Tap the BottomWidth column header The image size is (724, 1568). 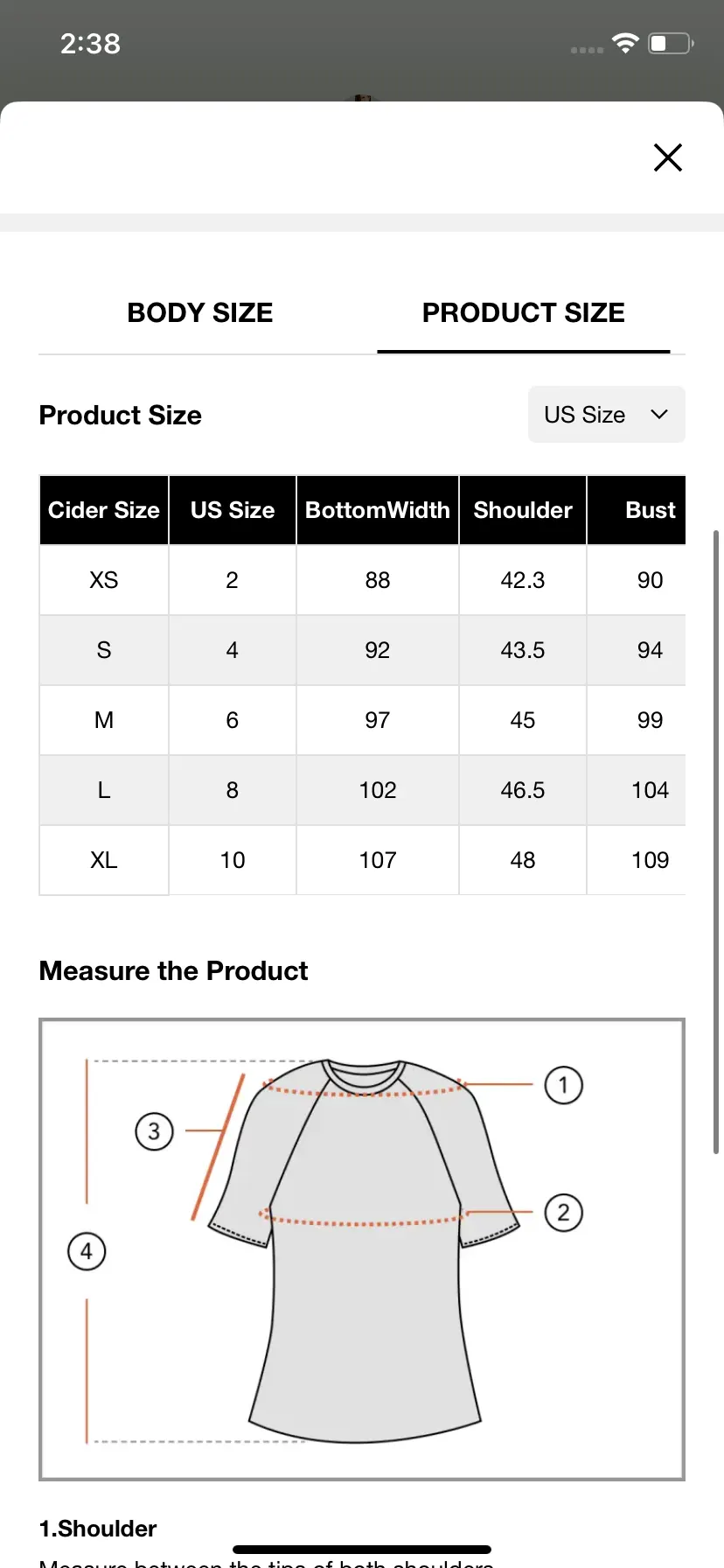pos(378,510)
